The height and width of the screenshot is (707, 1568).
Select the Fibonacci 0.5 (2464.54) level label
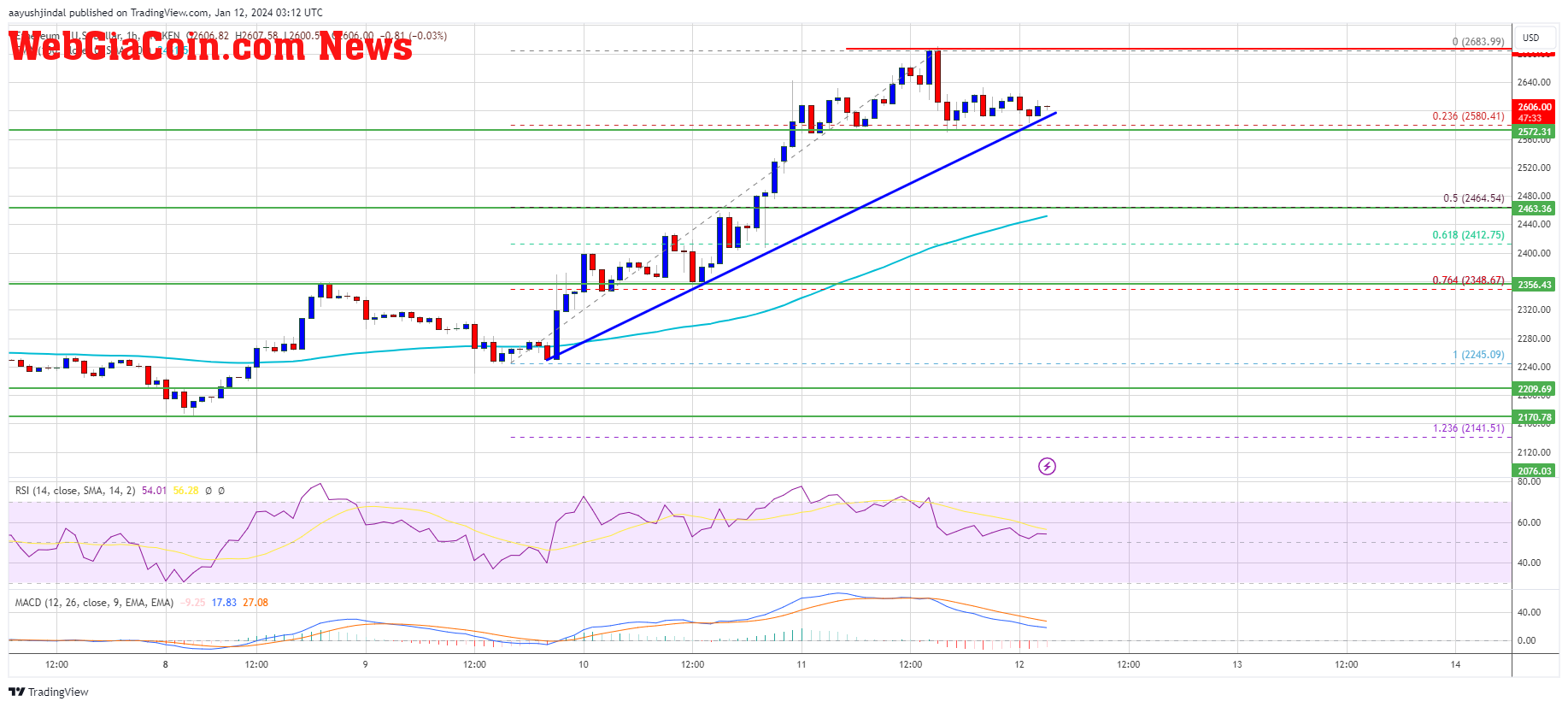pos(1473,198)
